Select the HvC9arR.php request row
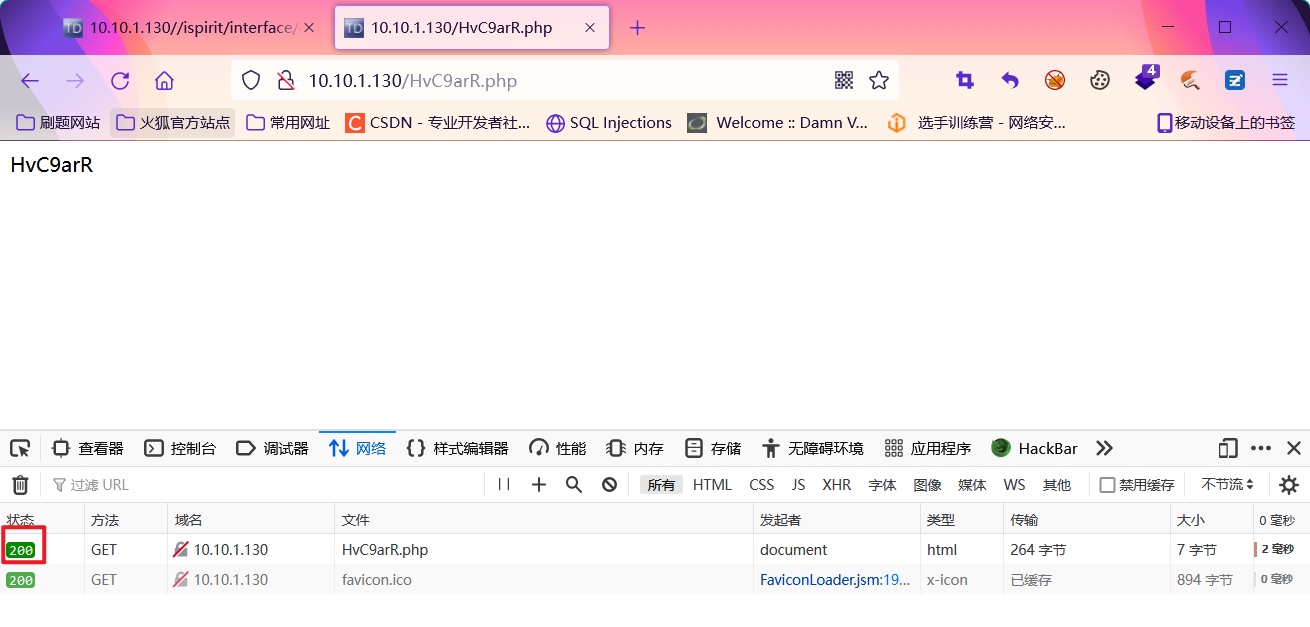Viewport: 1310px width, 627px height. [655, 550]
